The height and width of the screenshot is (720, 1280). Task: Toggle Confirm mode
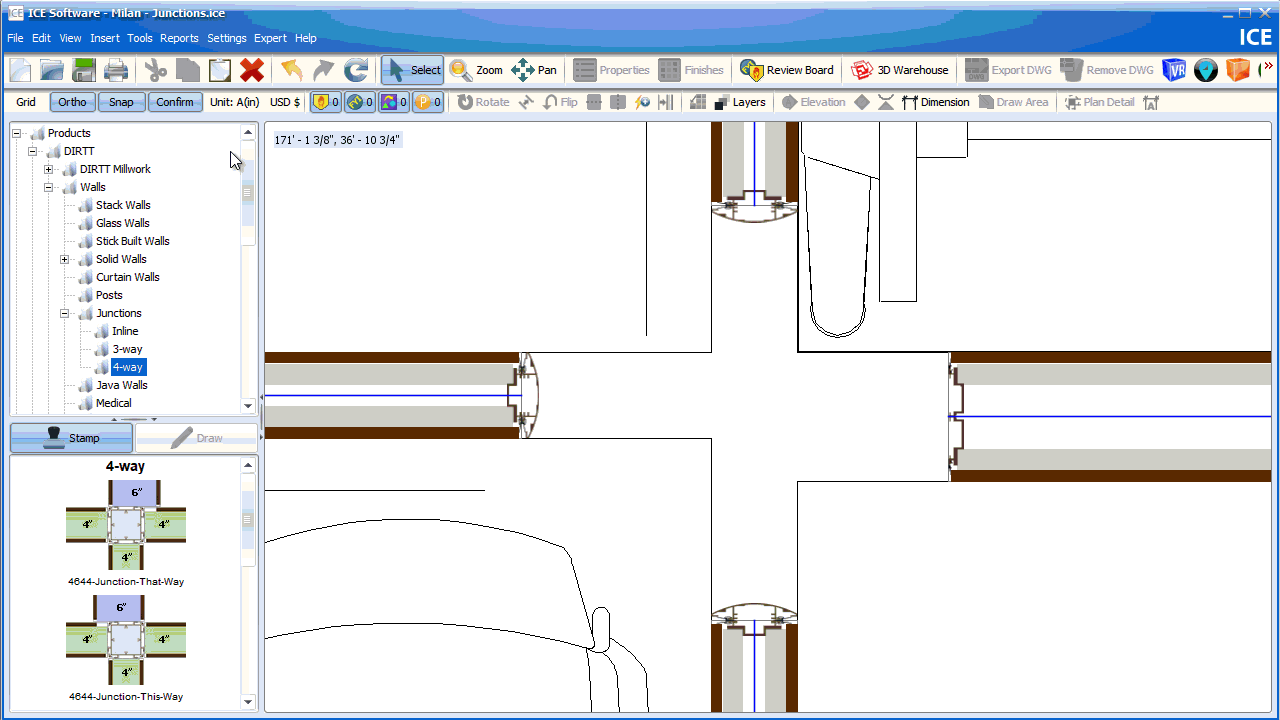(175, 101)
